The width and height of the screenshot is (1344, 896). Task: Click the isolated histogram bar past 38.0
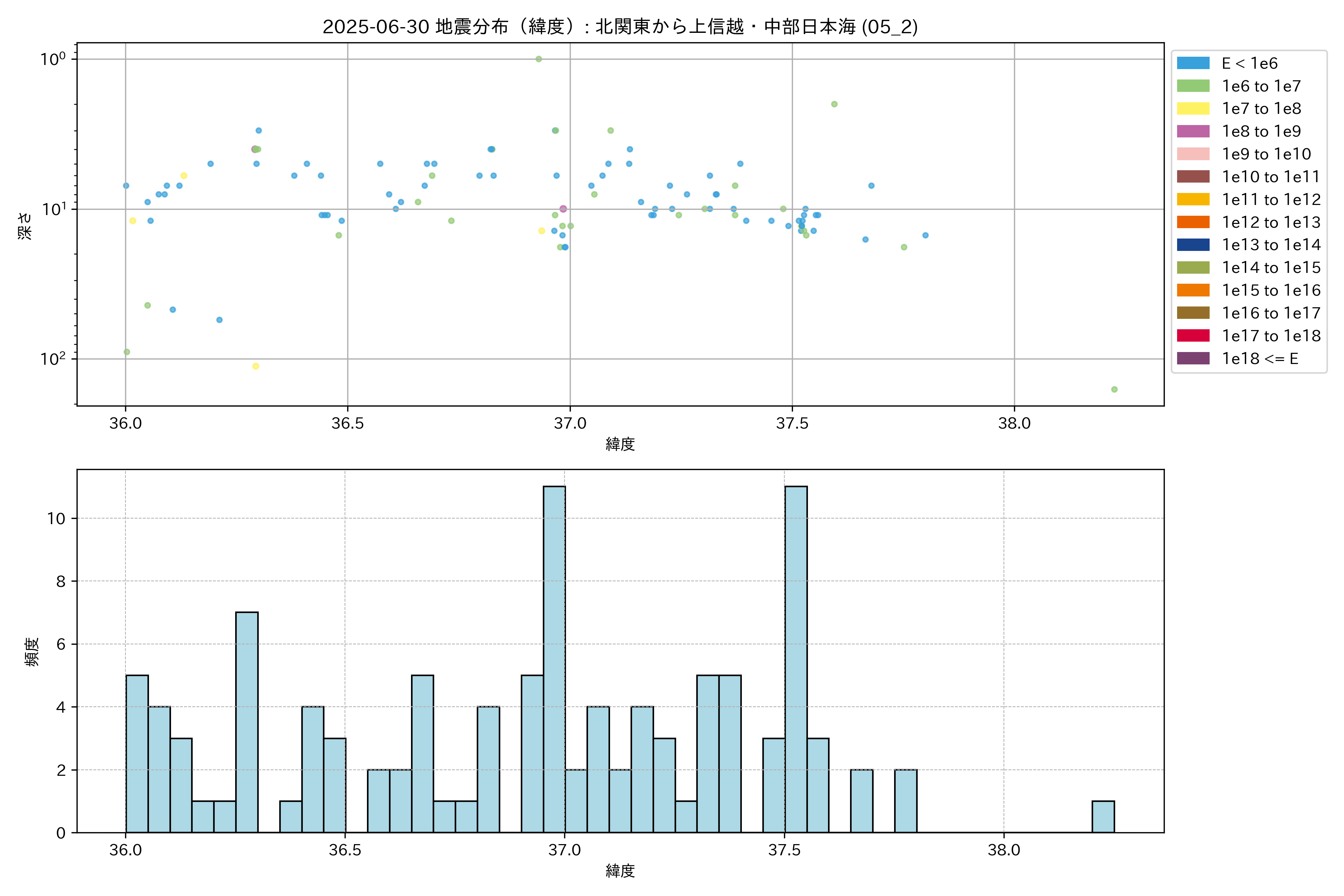pyautogui.click(x=1103, y=817)
